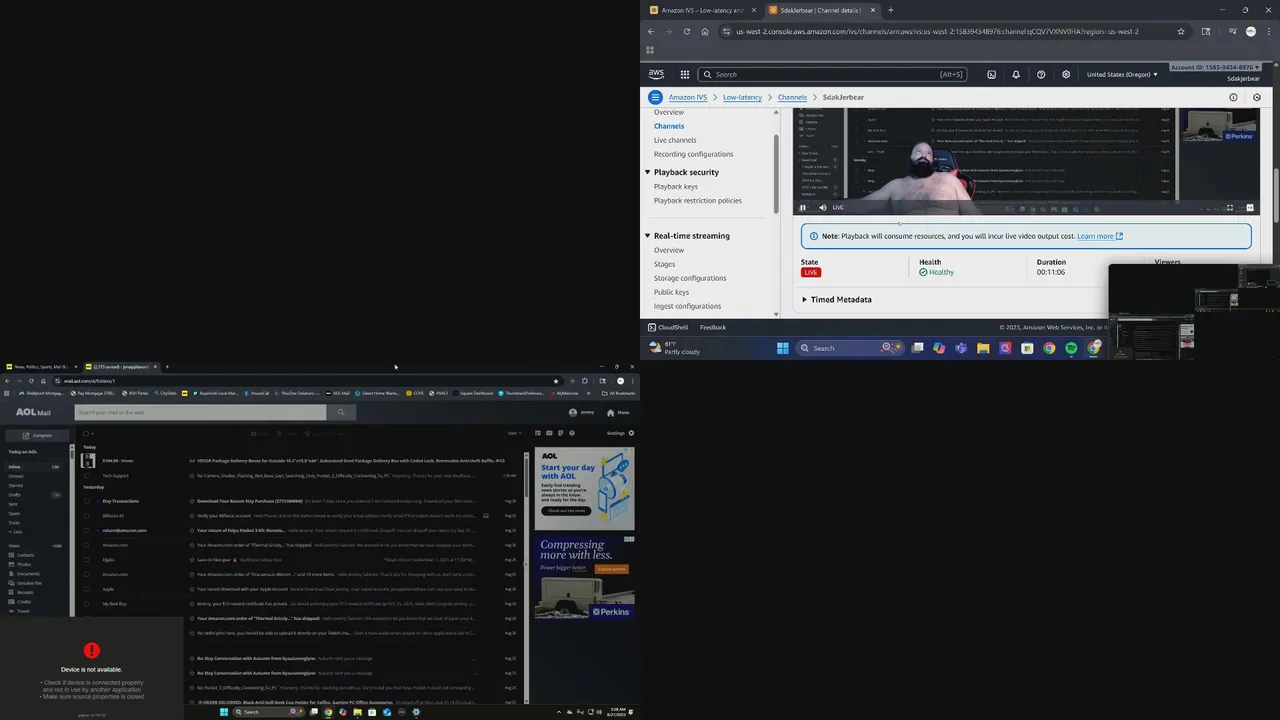Collapse the Playback security section

click(x=647, y=172)
